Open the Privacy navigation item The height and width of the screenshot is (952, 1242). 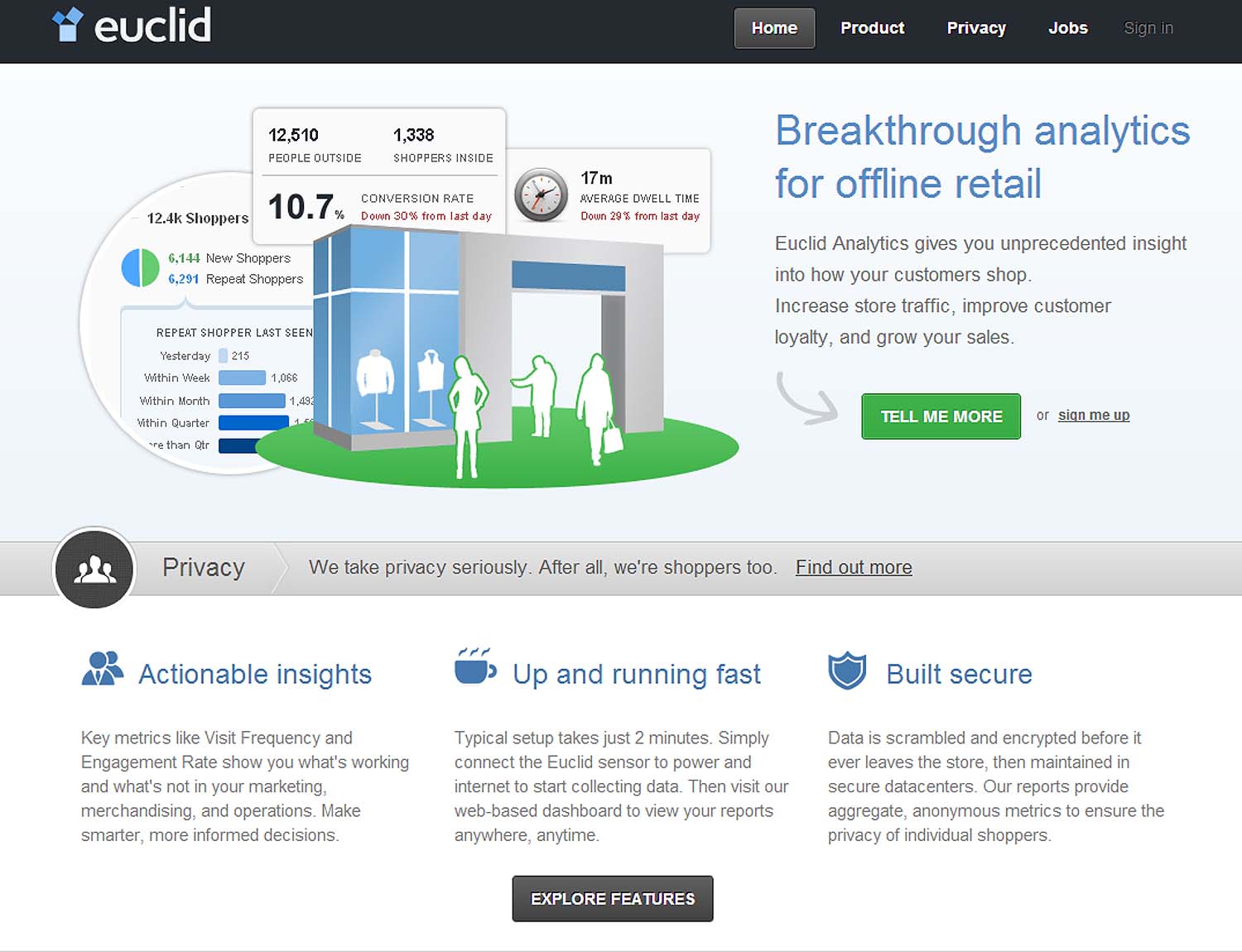975,27
